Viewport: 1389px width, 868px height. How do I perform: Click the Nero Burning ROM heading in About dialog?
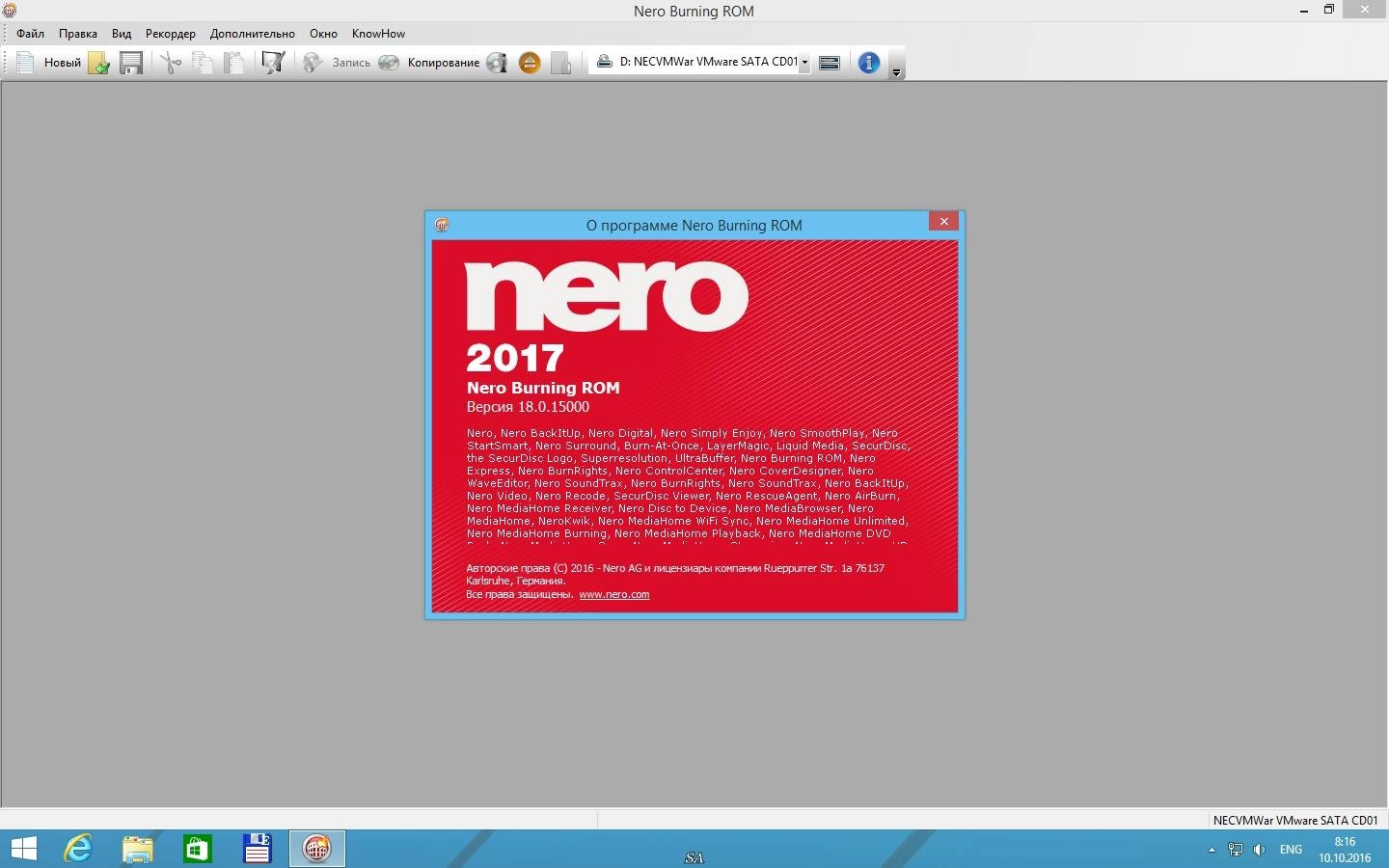543,388
